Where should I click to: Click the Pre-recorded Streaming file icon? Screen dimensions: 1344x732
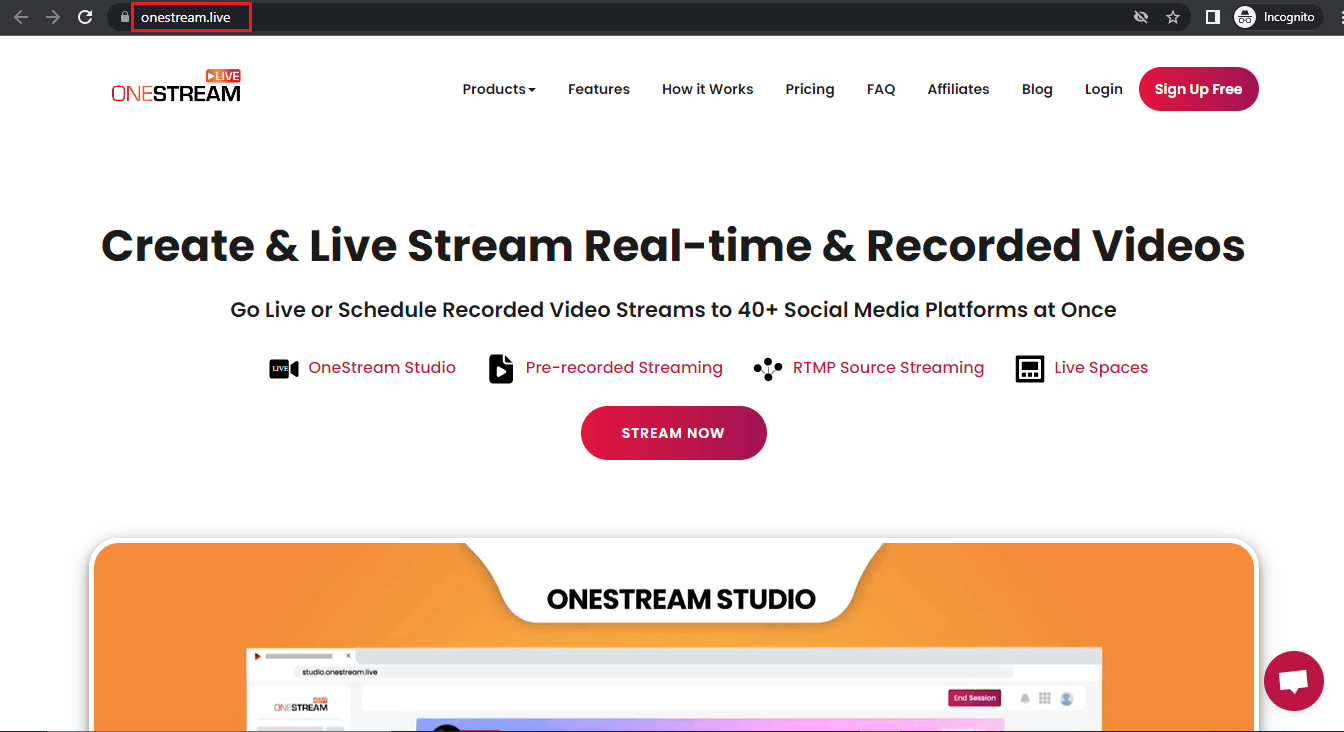pyautogui.click(x=501, y=369)
